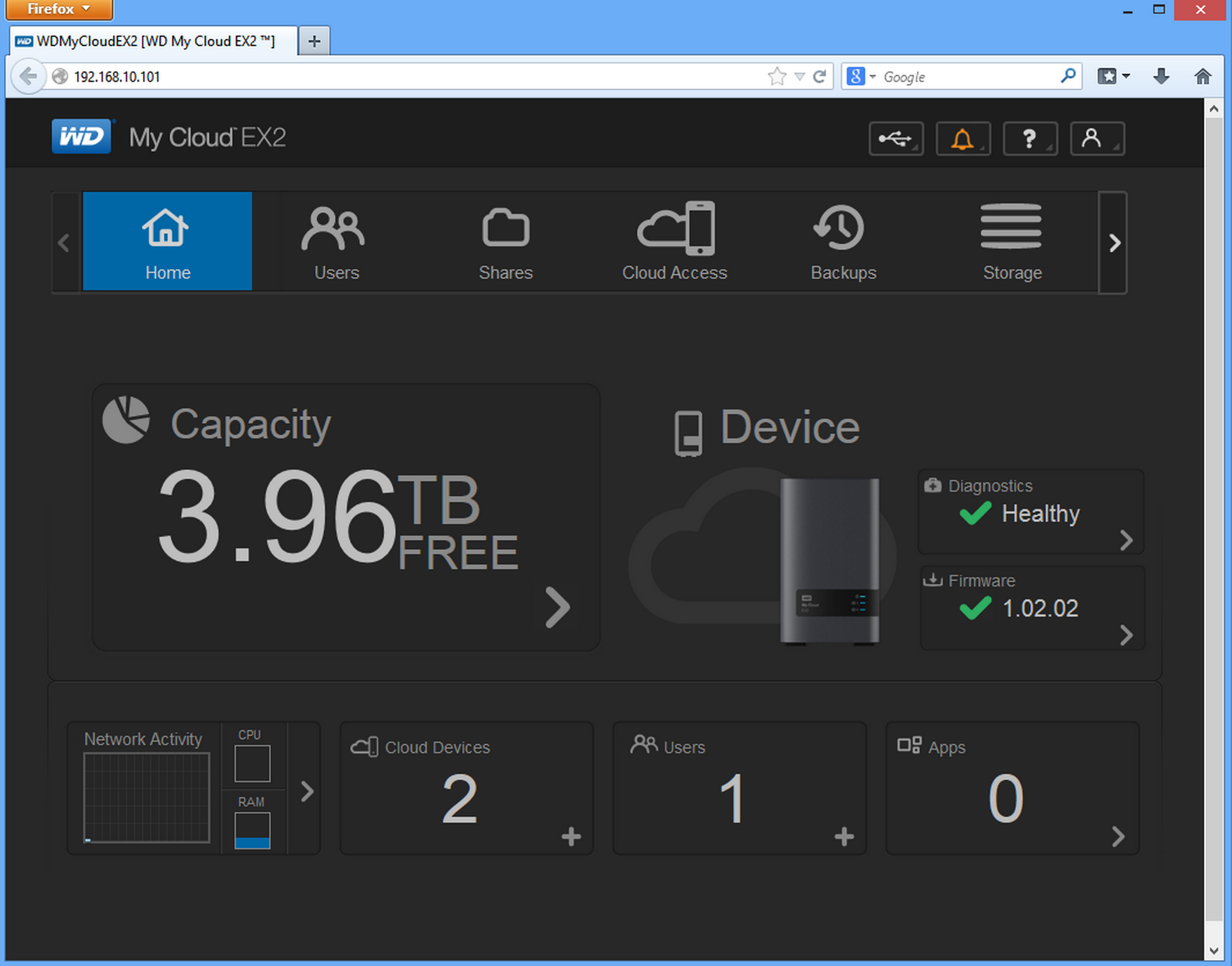This screenshot has height=966, width=1232.
Task: Click the help question mark icon
Action: [x=1029, y=139]
